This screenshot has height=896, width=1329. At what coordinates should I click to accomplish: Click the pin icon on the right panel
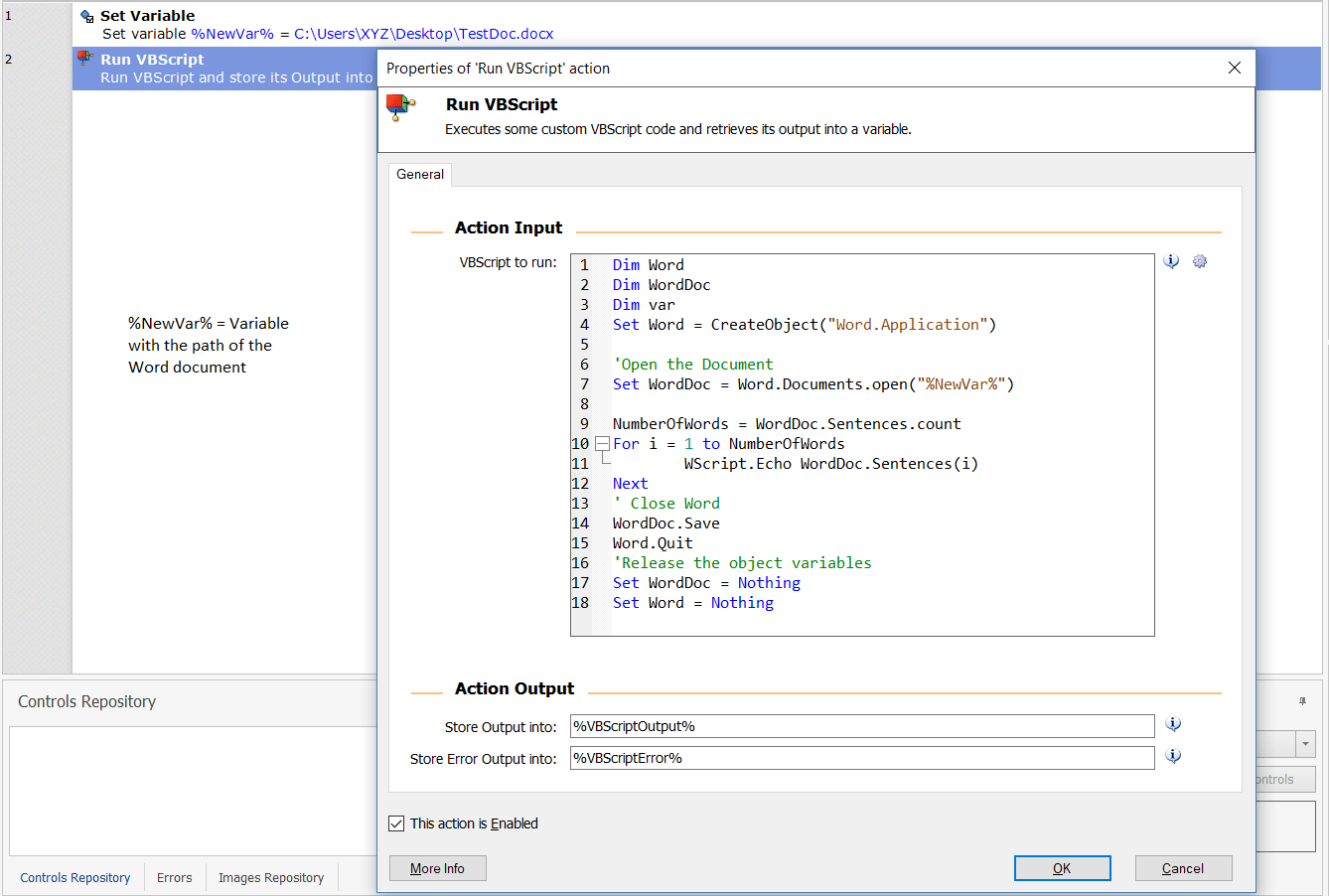tap(1302, 702)
